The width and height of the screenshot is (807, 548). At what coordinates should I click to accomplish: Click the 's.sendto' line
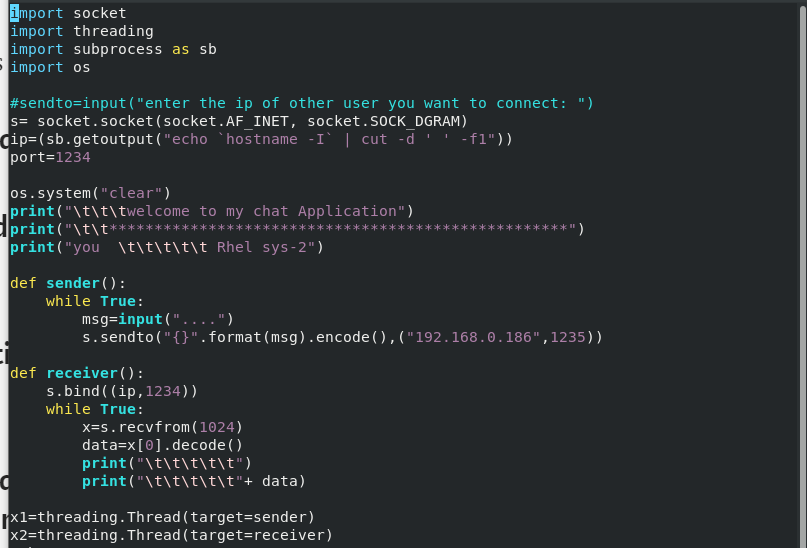coord(342,338)
